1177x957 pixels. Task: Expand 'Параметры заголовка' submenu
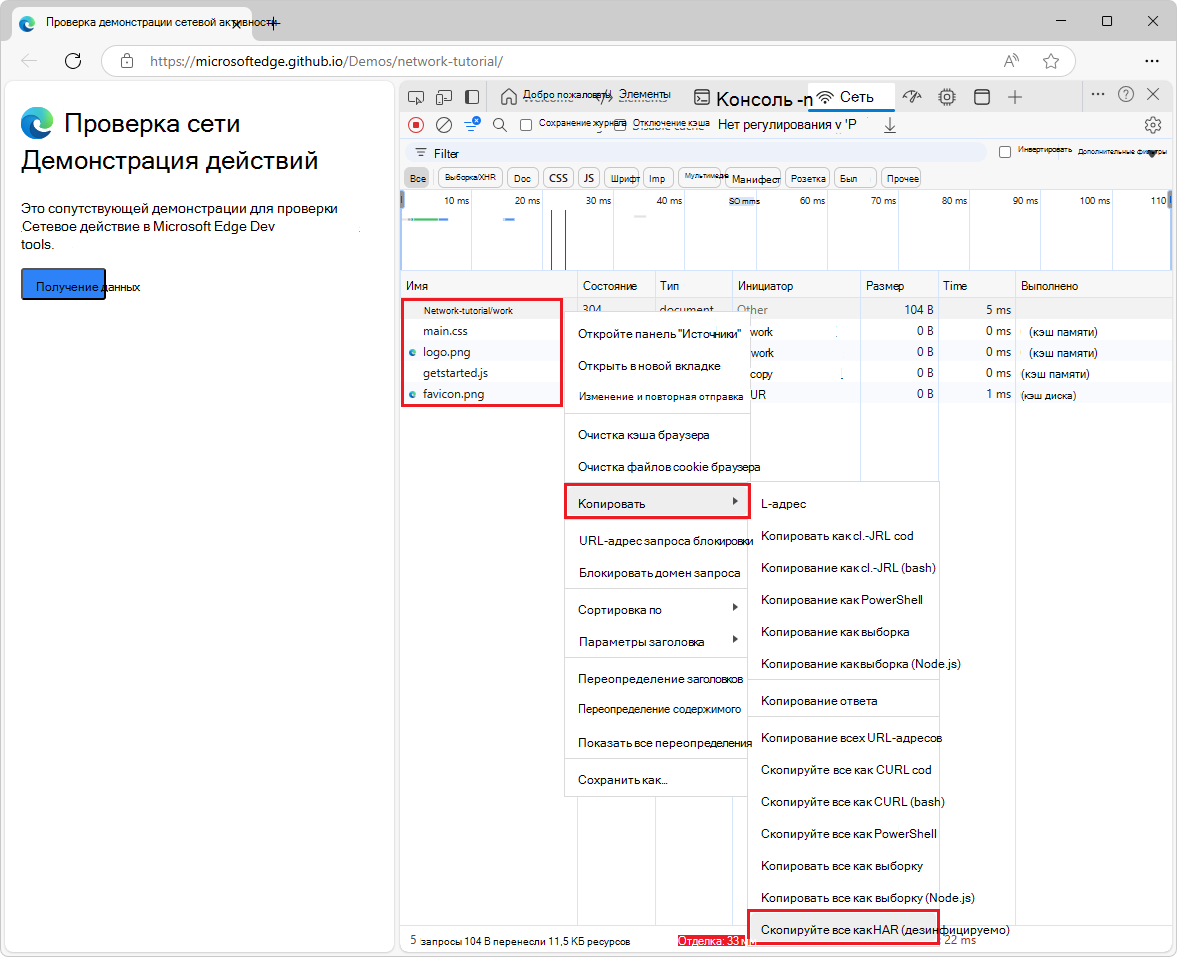click(657, 642)
